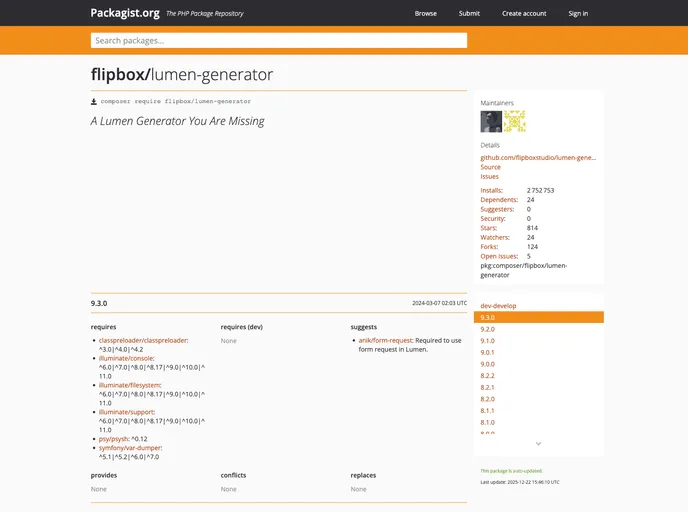
Task: Click Sign in link
Action: [x=578, y=13]
